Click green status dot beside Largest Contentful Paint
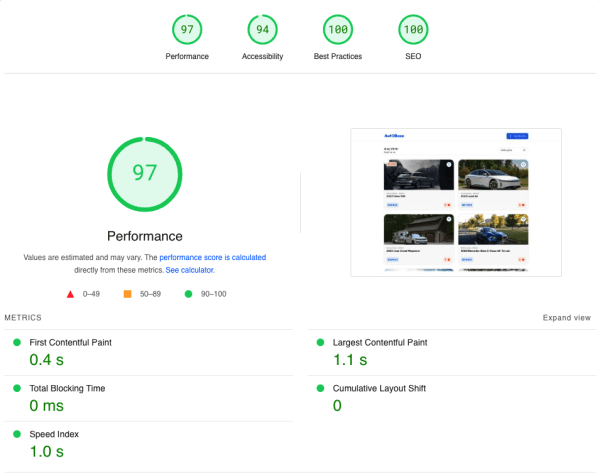The image size is (600, 473). coord(320,343)
